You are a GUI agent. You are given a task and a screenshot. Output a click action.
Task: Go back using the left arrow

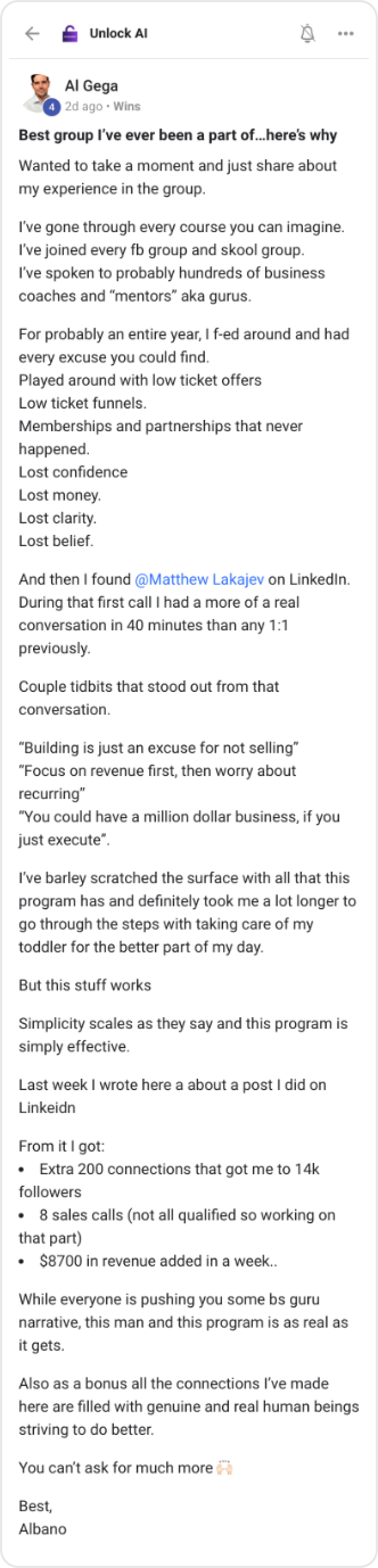32,34
